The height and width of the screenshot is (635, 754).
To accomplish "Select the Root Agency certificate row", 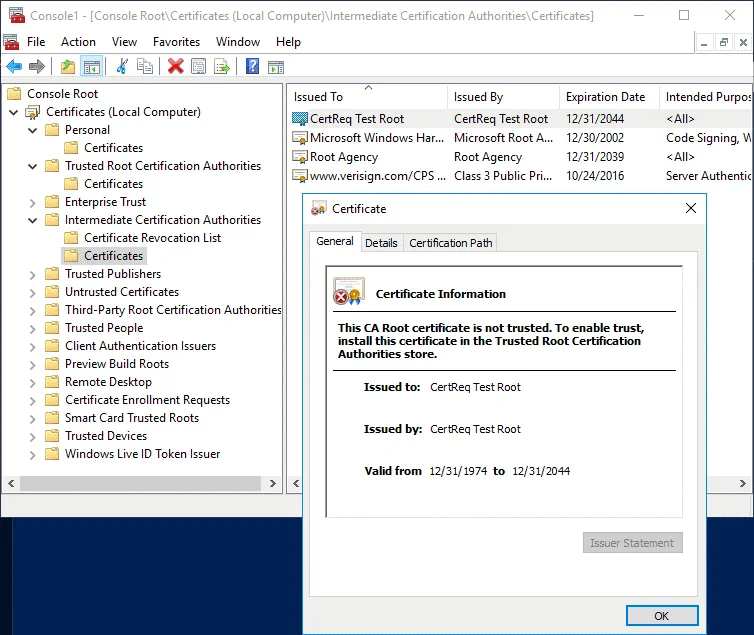I will [x=344, y=157].
